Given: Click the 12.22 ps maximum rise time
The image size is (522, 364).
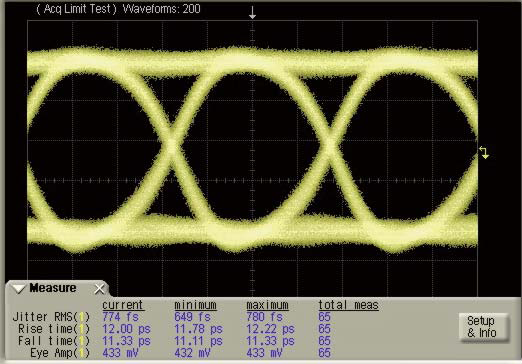Looking at the screenshot, I should (x=270, y=329).
